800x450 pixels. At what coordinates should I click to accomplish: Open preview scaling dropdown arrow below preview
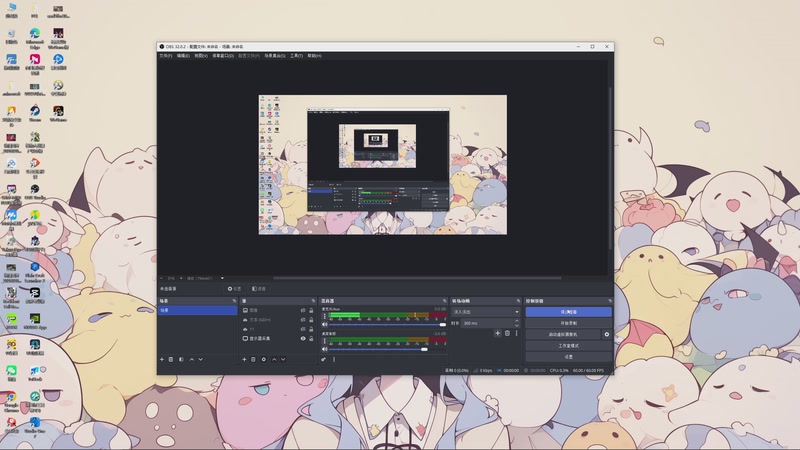(222, 279)
